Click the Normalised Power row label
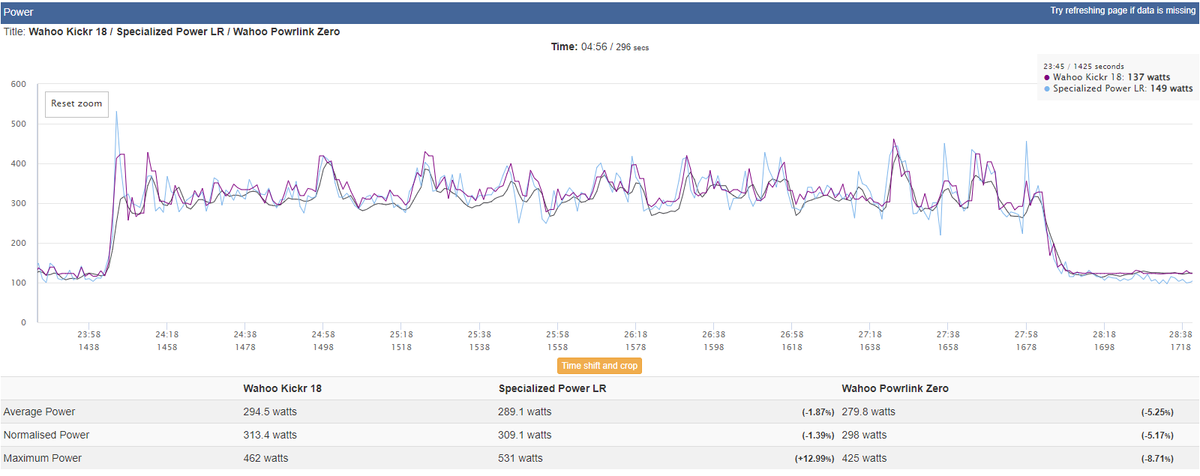This screenshot has height=476, width=1200. click(x=46, y=435)
